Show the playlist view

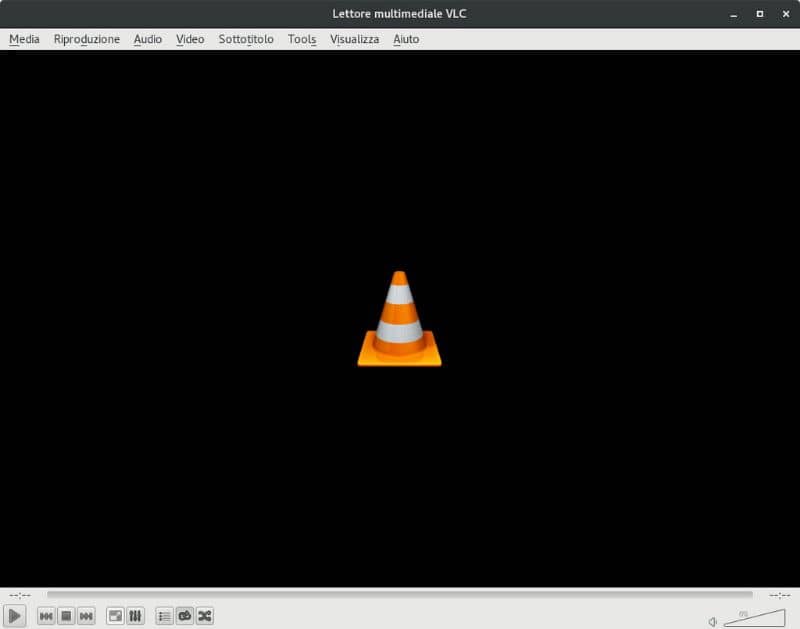163,616
